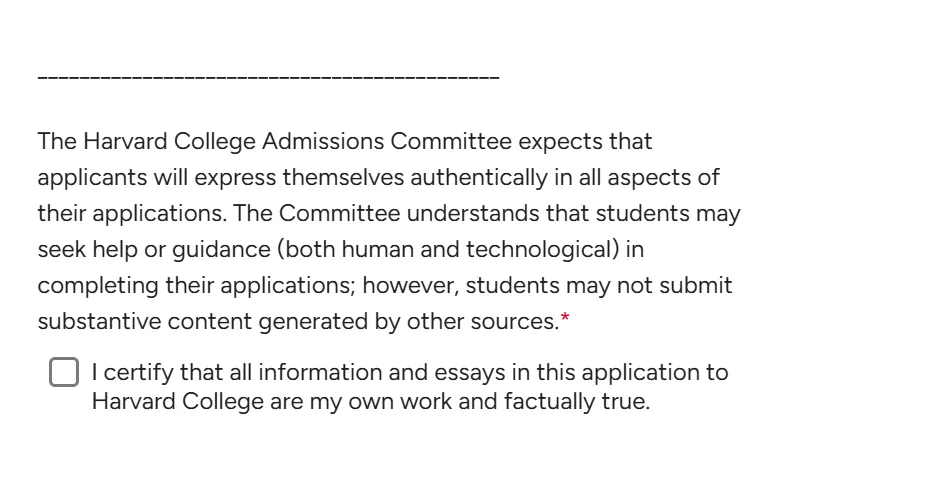Click the dashed separator line
The height and width of the screenshot is (483, 930).
coord(268,77)
